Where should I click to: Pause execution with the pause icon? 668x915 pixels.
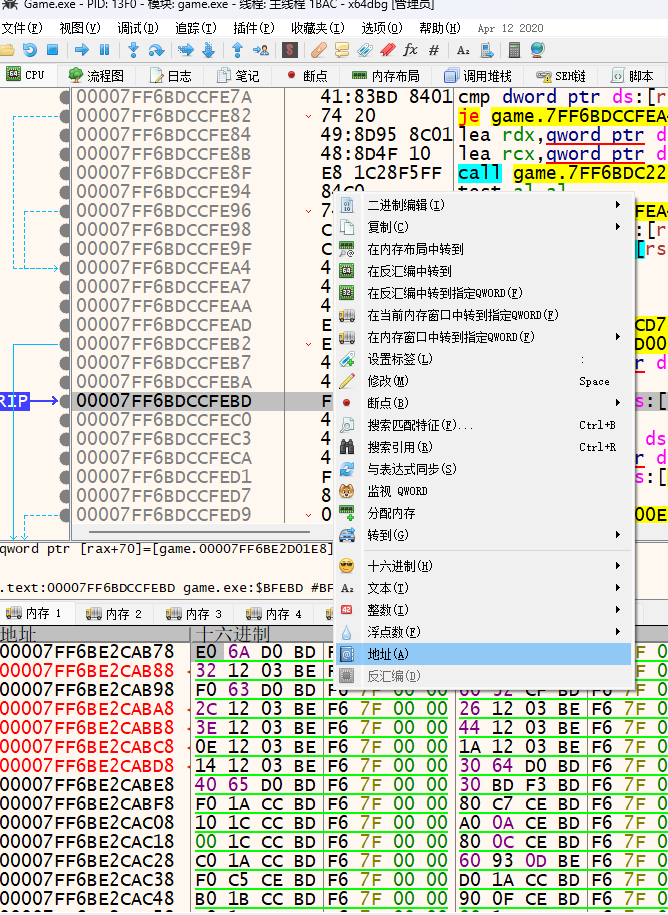[104, 50]
